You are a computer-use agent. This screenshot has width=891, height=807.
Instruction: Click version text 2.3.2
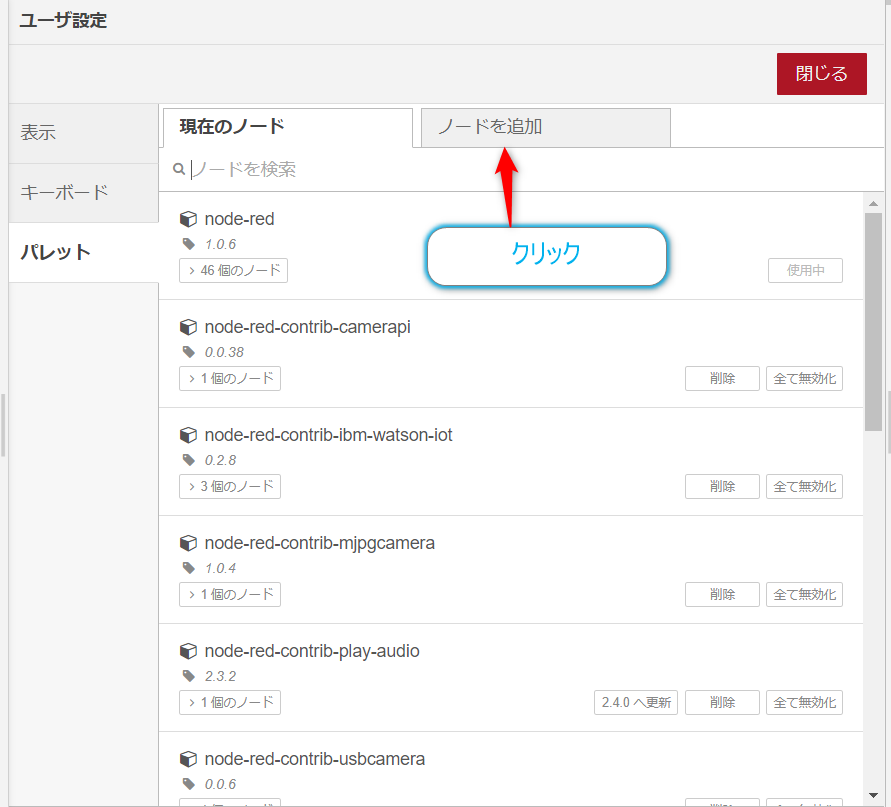click(x=220, y=676)
